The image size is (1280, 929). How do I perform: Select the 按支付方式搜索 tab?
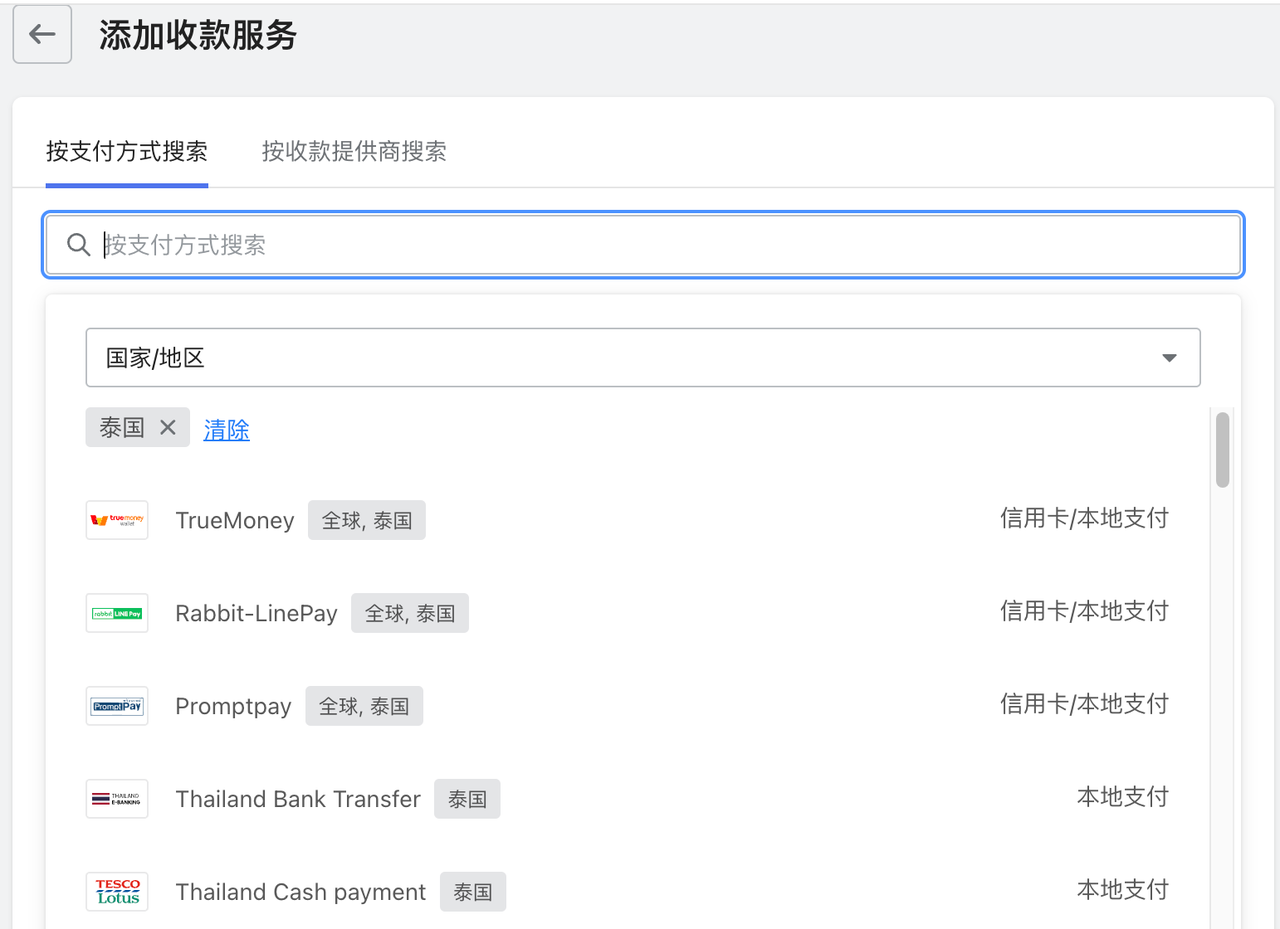tap(126, 152)
